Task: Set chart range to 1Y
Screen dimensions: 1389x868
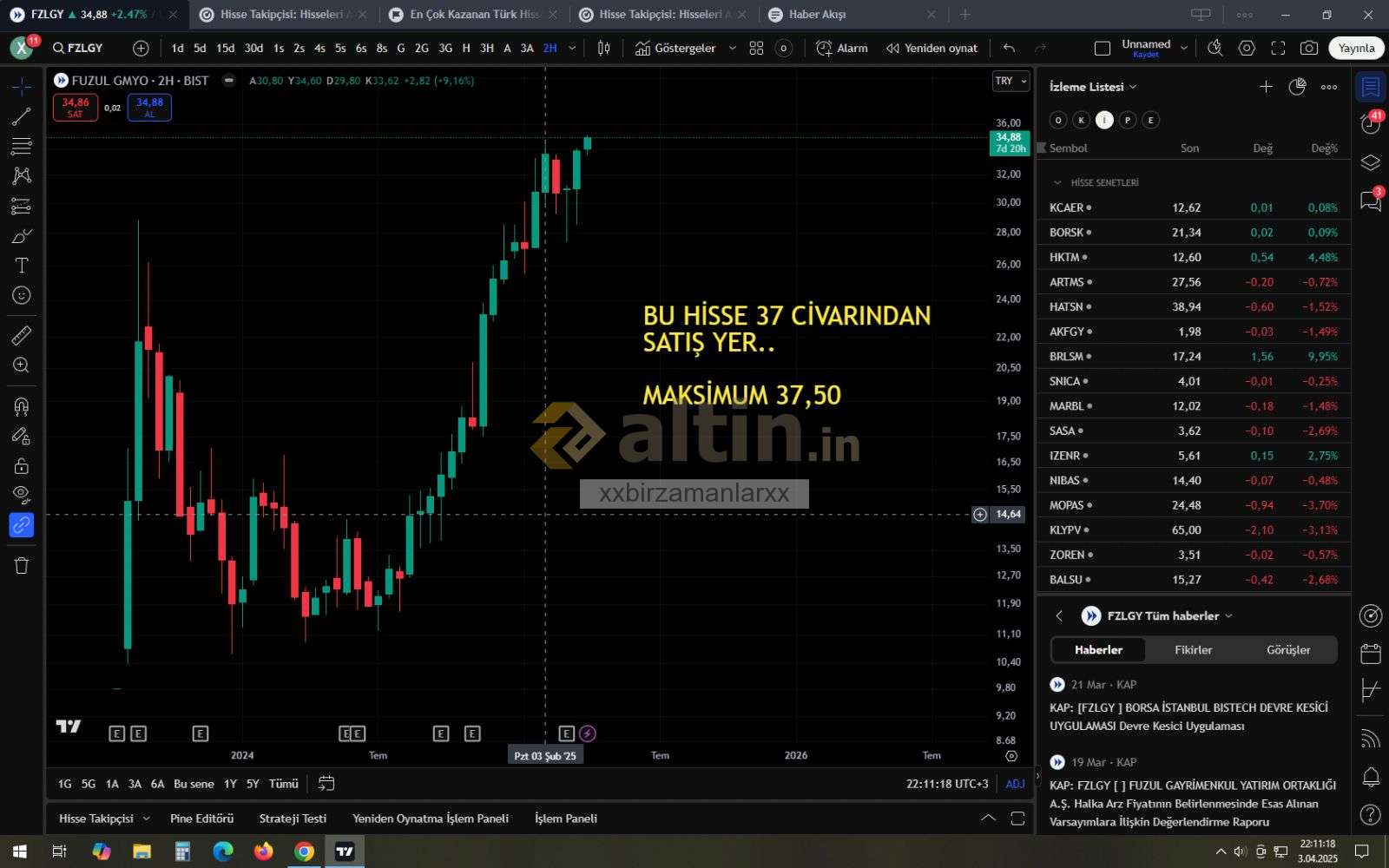Action: pos(230,784)
